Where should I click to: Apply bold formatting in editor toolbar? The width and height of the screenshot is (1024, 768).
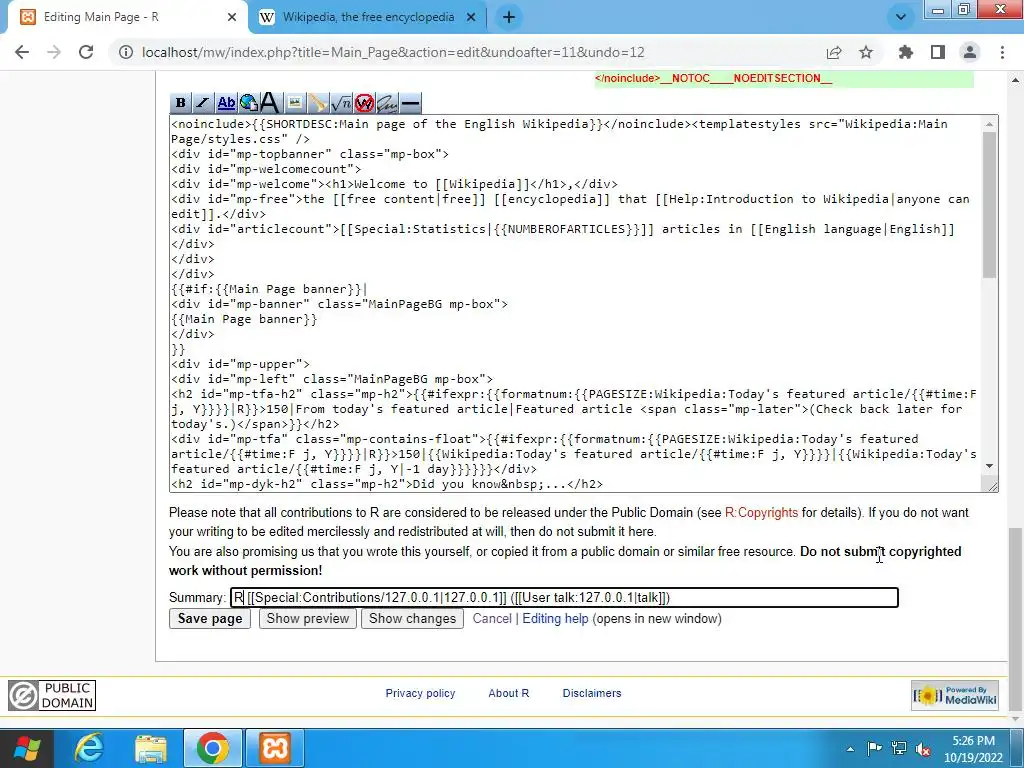pyautogui.click(x=180, y=103)
